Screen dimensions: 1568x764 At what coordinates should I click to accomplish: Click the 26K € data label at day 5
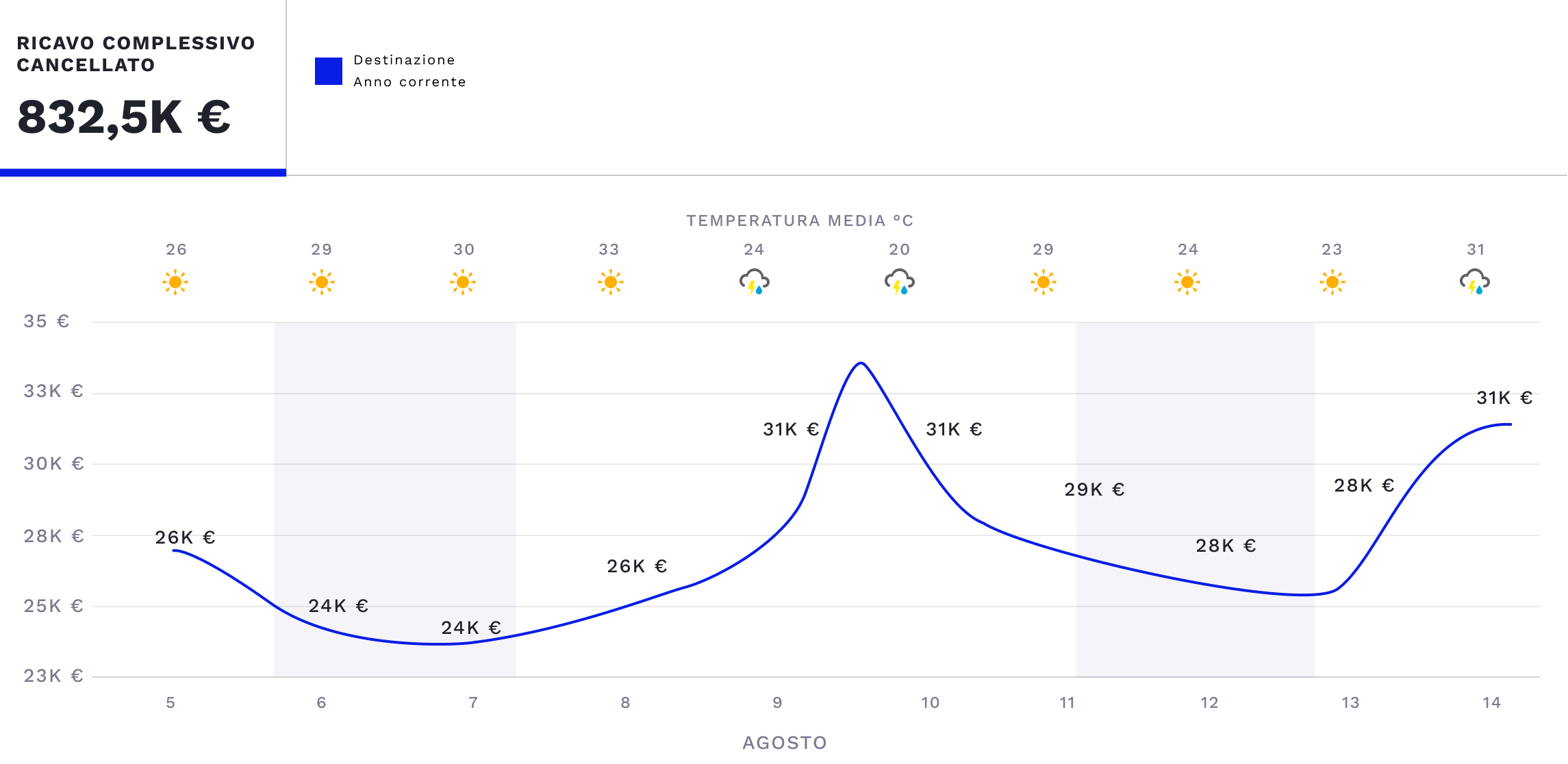(185, 537)
